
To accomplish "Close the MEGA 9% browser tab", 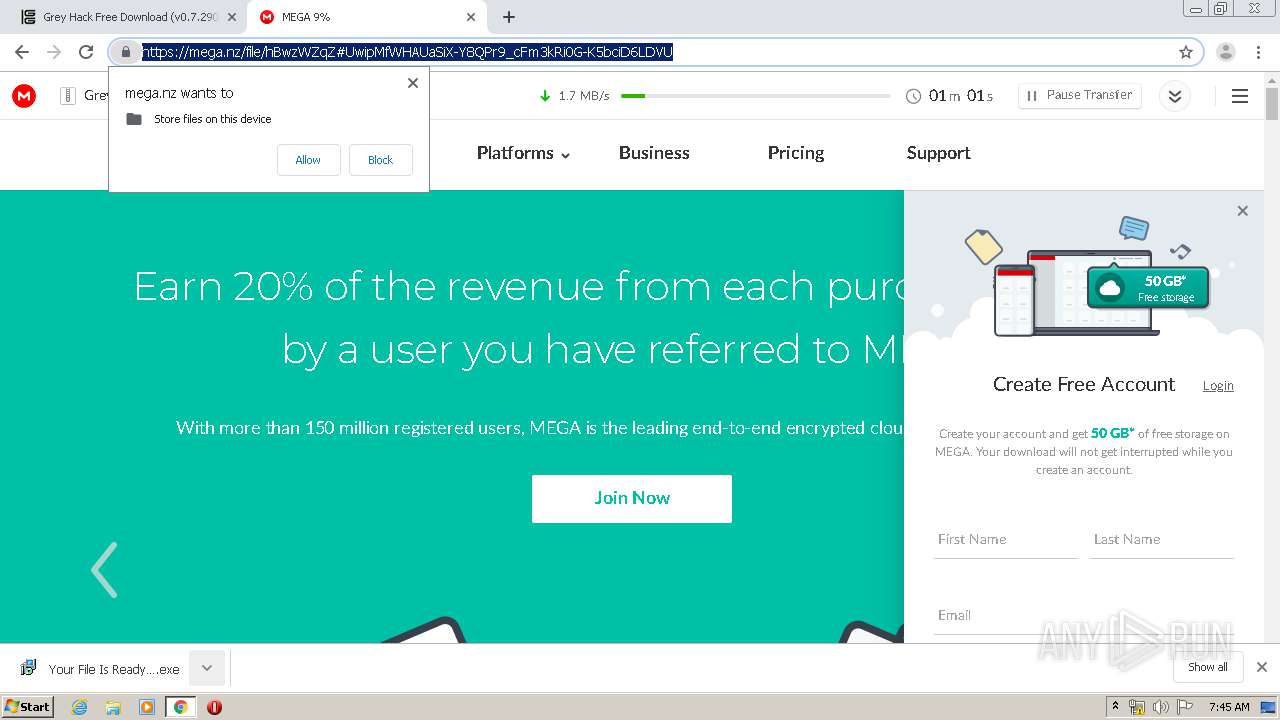I will pyautogui.click(x=471, y=17).
